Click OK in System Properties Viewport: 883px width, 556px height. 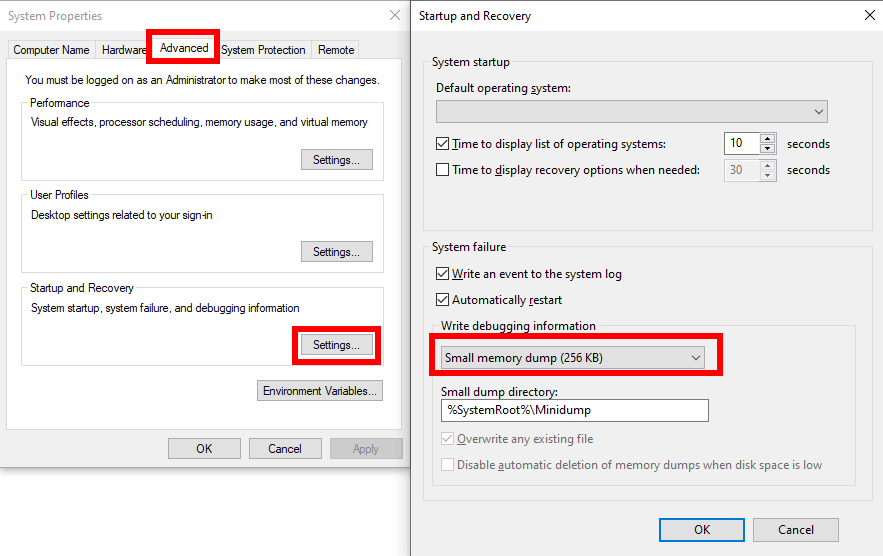pos(204,448)
